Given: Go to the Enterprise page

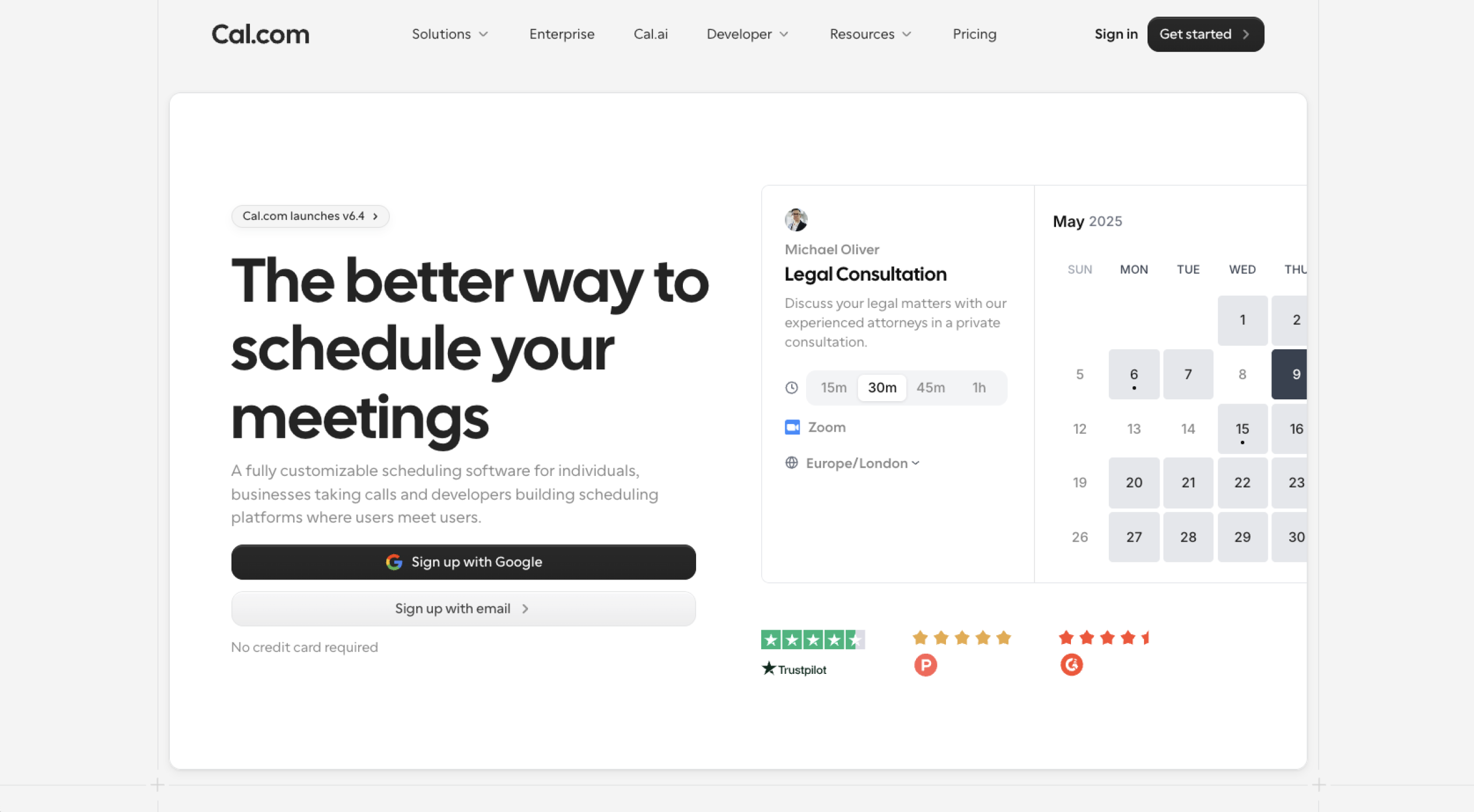Looking at the screenshot, I should pyautogui.click(x=561, y=34).
